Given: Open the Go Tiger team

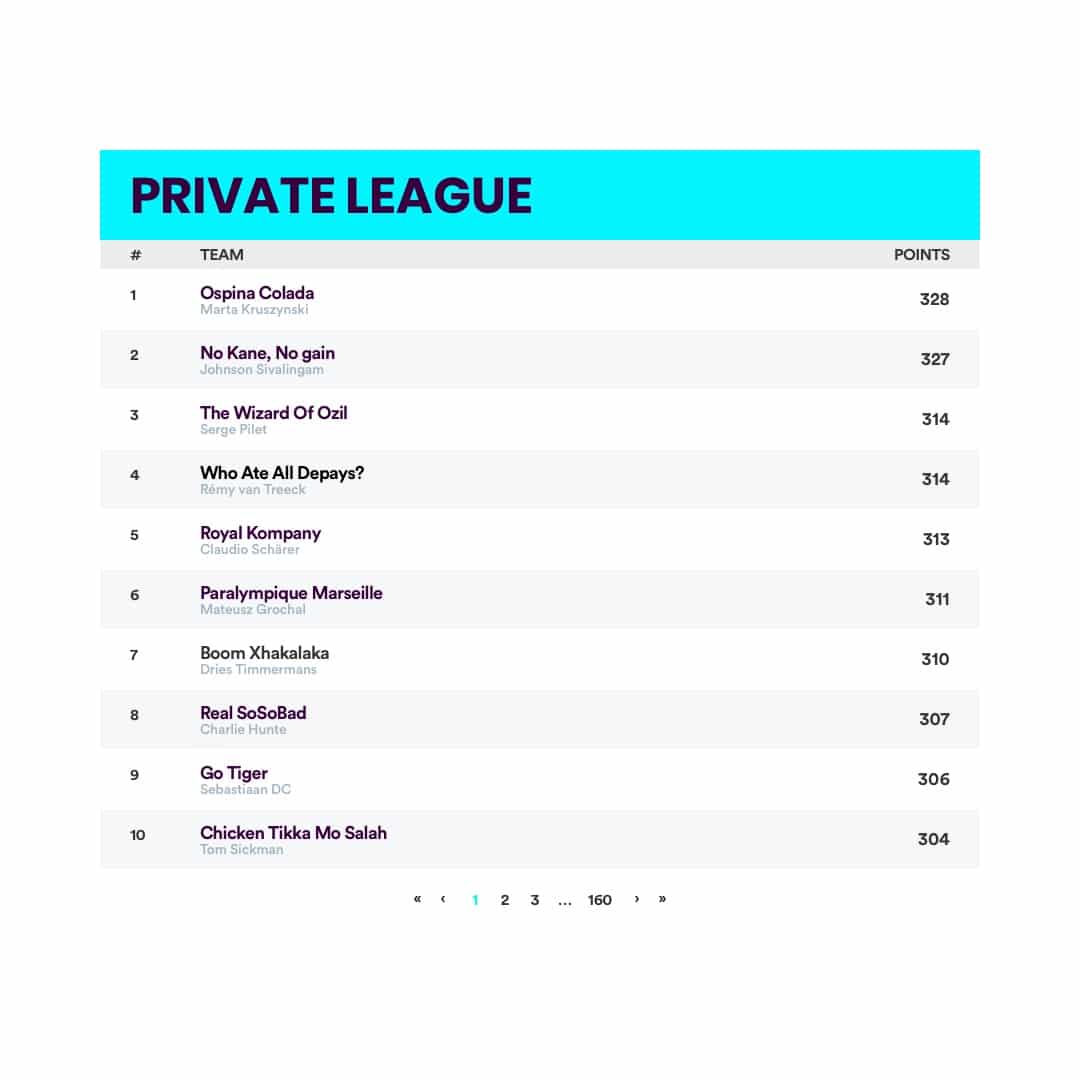Looking at the screenshot, I should click(x=234, y=773).
